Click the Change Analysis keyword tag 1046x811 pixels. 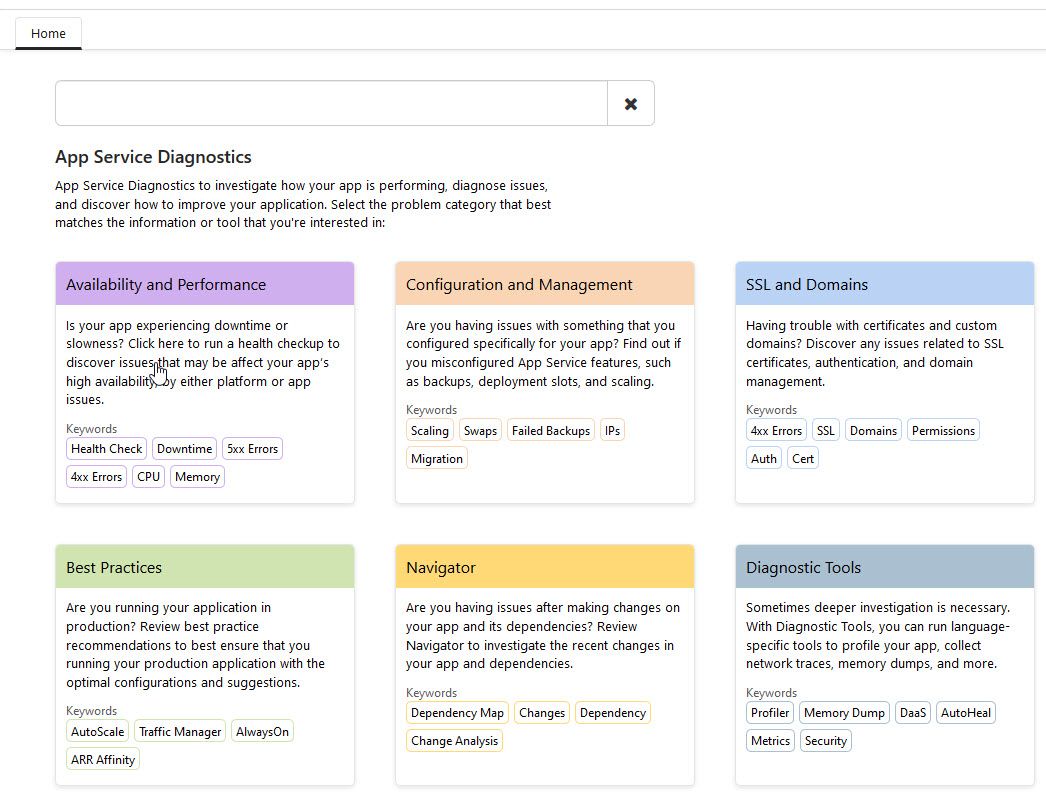pos(454,741)
